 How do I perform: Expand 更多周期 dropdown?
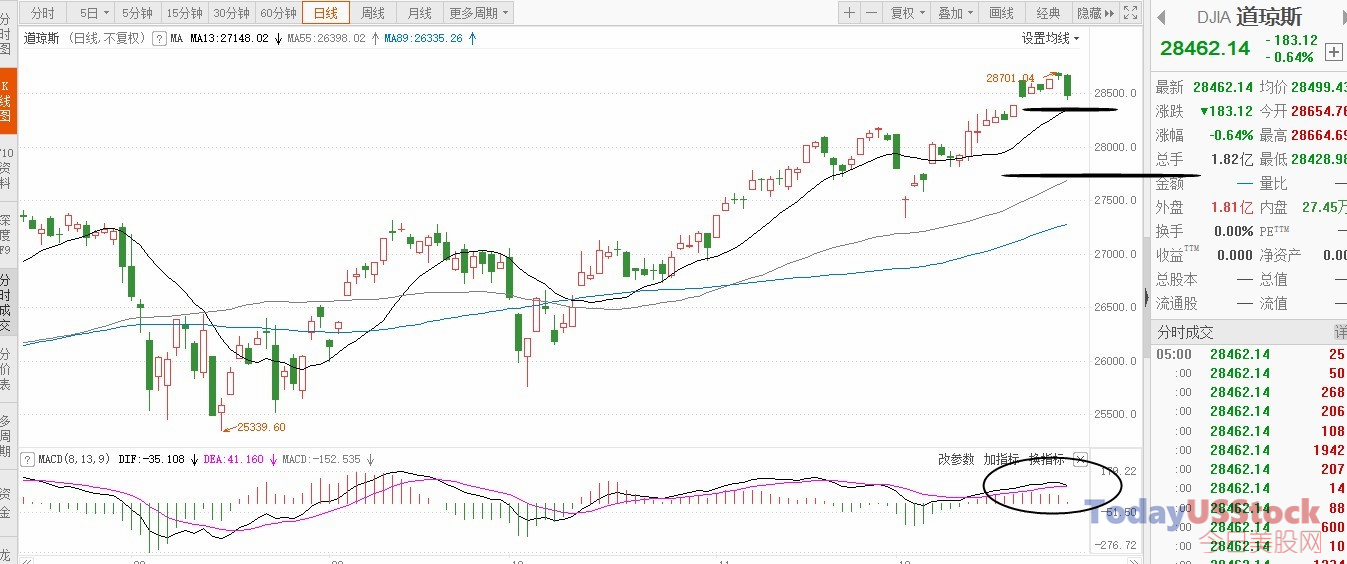tap(478, 13)
